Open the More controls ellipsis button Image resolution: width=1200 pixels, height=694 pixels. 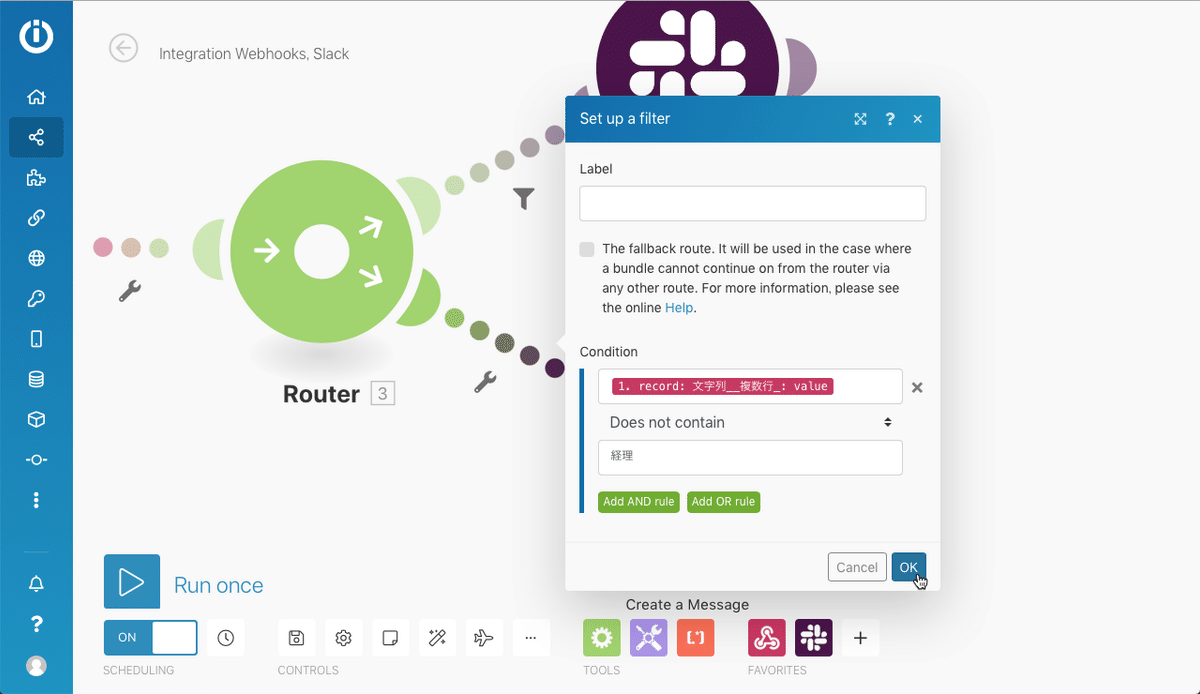tap(531, 637)
